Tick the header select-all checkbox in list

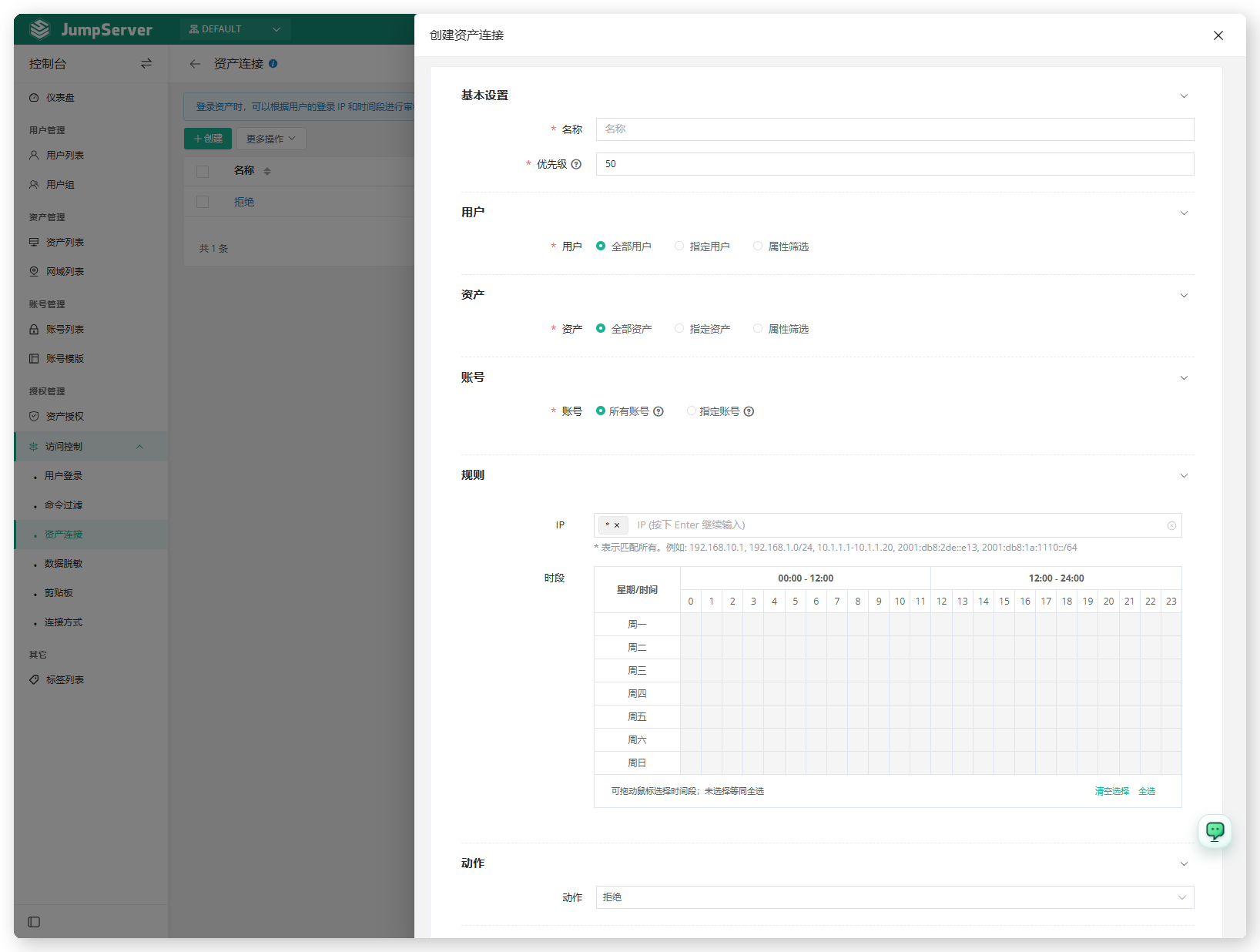(x=203, y=171)
